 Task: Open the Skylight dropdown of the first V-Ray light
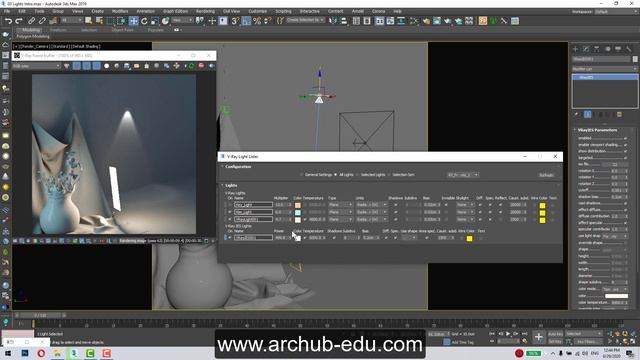(464, 205)
